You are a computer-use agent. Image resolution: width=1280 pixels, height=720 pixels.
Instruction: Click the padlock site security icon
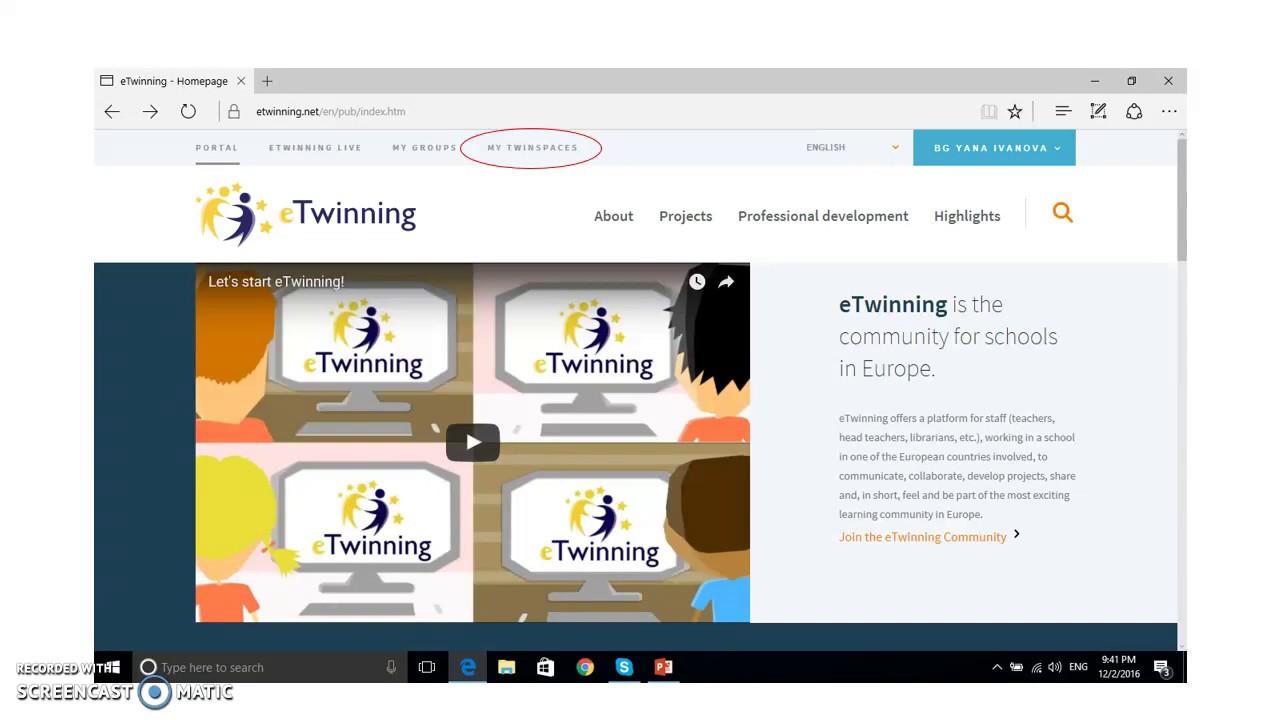[234, 112]
